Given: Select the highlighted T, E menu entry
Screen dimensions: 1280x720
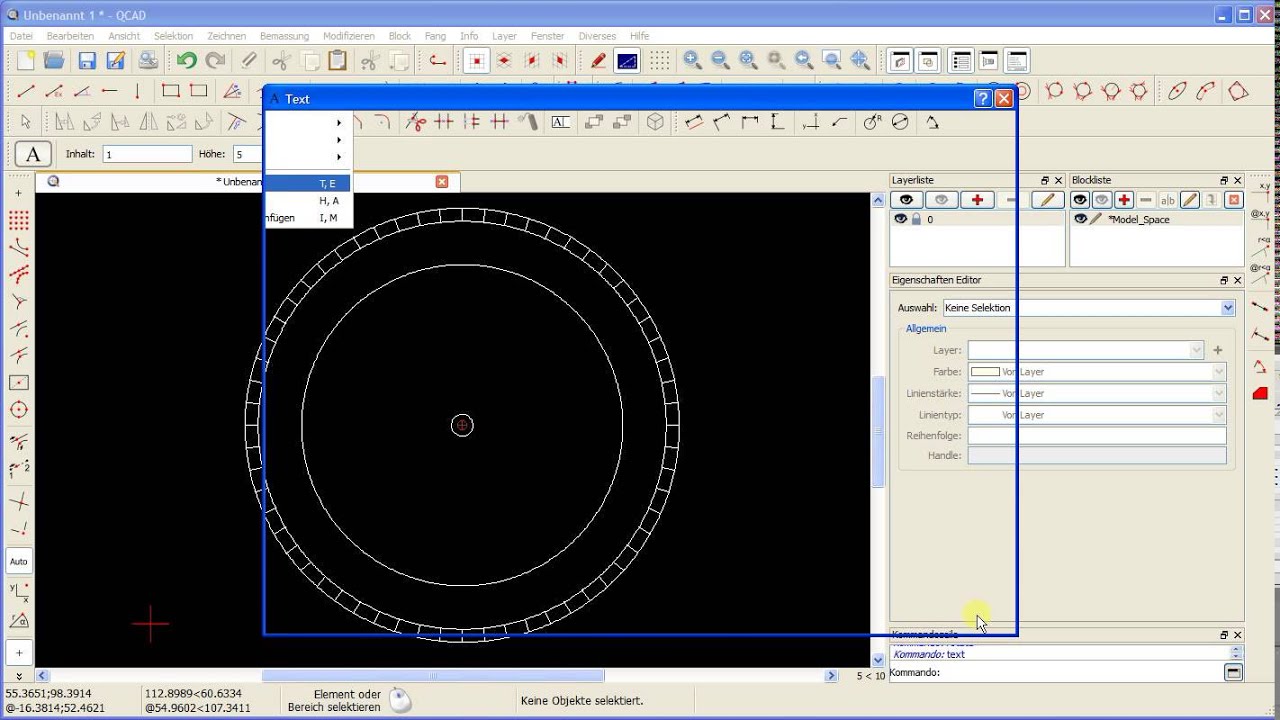Looking at the screenshot, I should (x=308, y=184).
